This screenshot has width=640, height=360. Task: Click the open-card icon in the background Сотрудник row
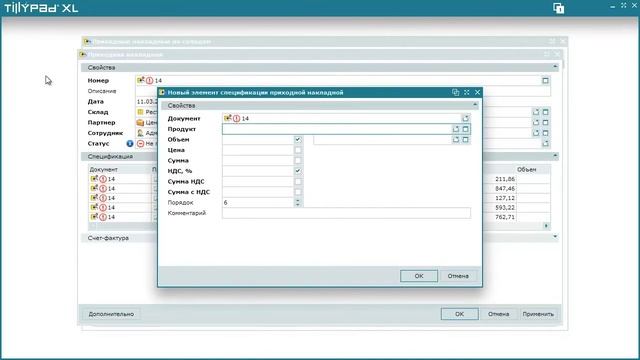tap(536, 133)
